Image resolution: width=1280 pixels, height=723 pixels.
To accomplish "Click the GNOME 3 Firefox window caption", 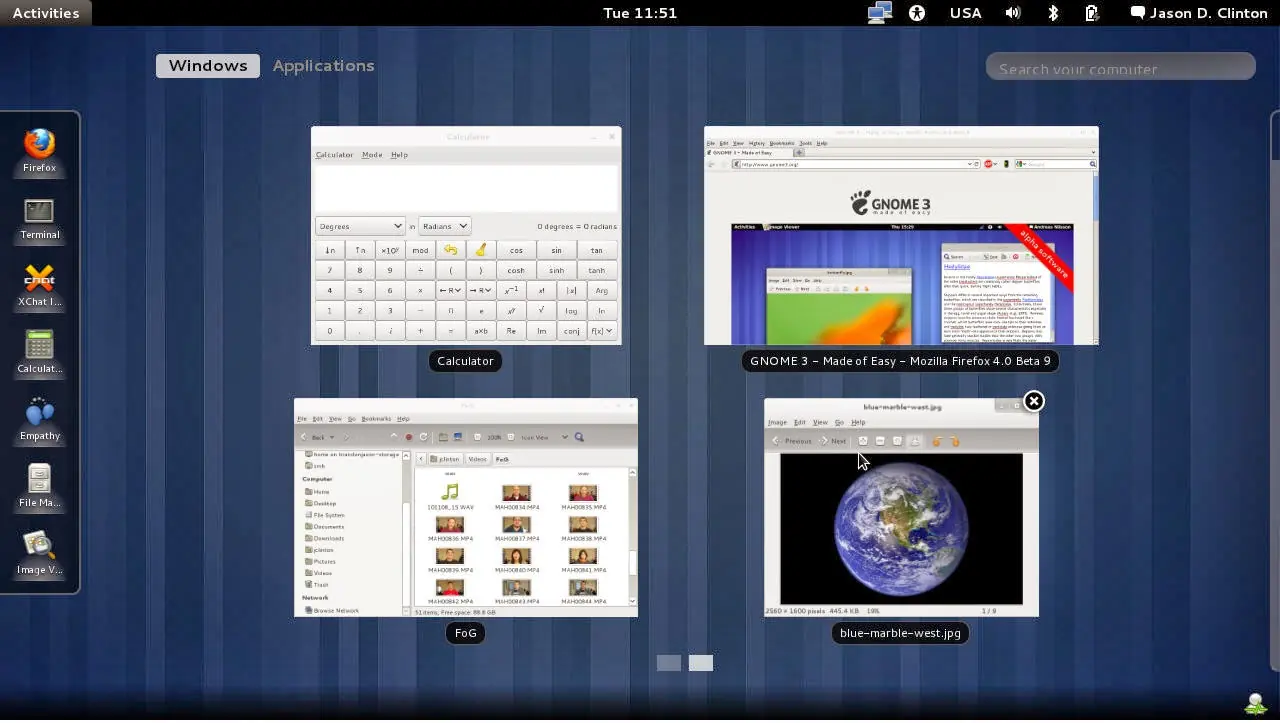I will pyautogui.click(x=900, y=361).
